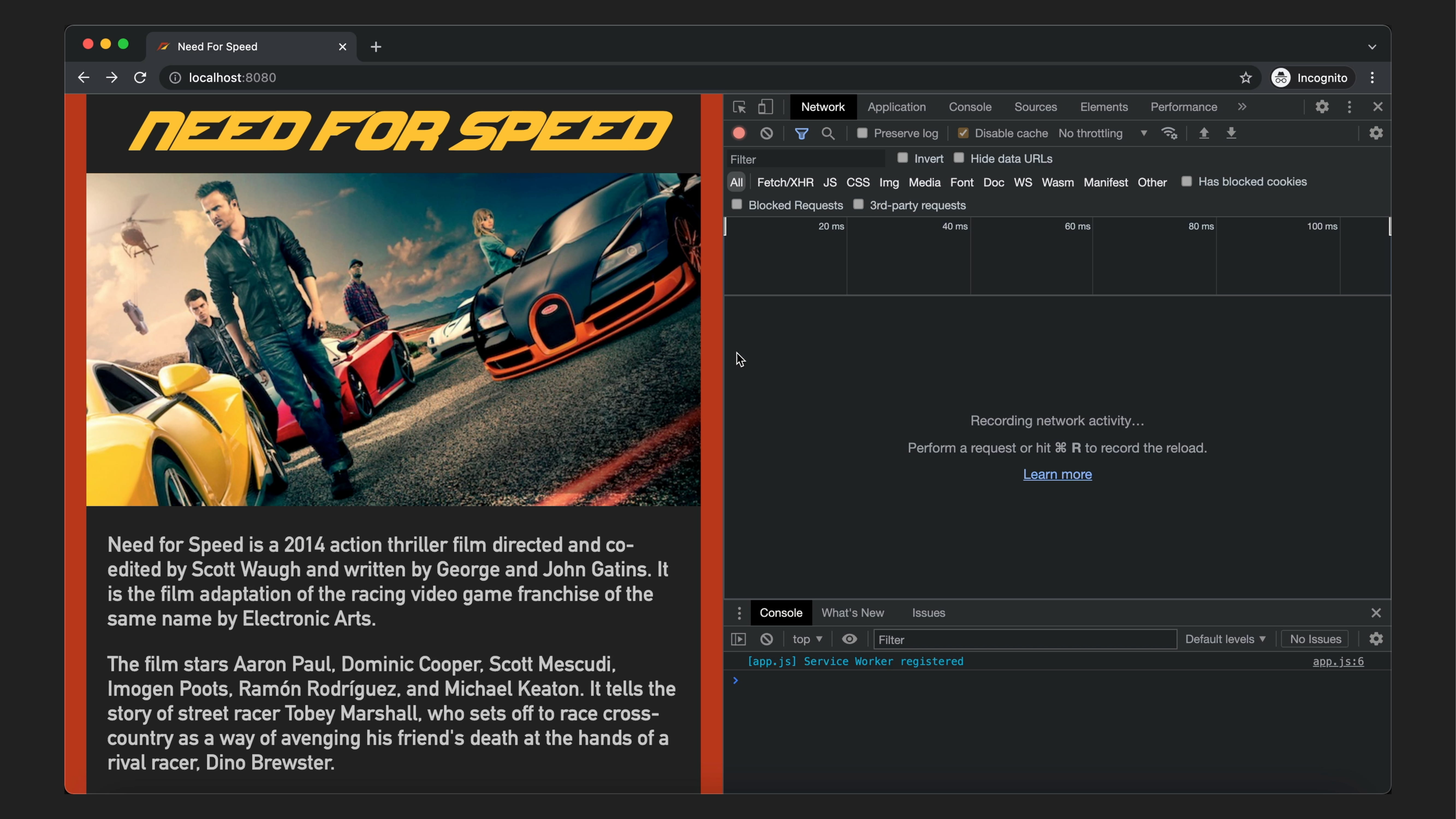This screenshot has height=819, width=1456.
Task: Open the Performance tab
Action: click(x=1184, y=107)
